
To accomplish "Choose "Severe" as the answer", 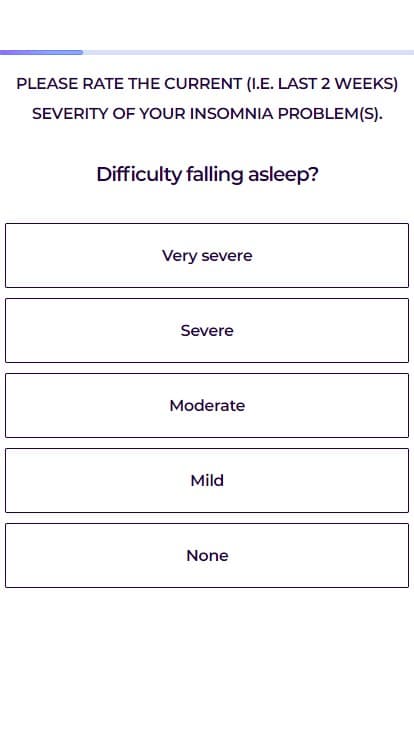I will [207, 330].
